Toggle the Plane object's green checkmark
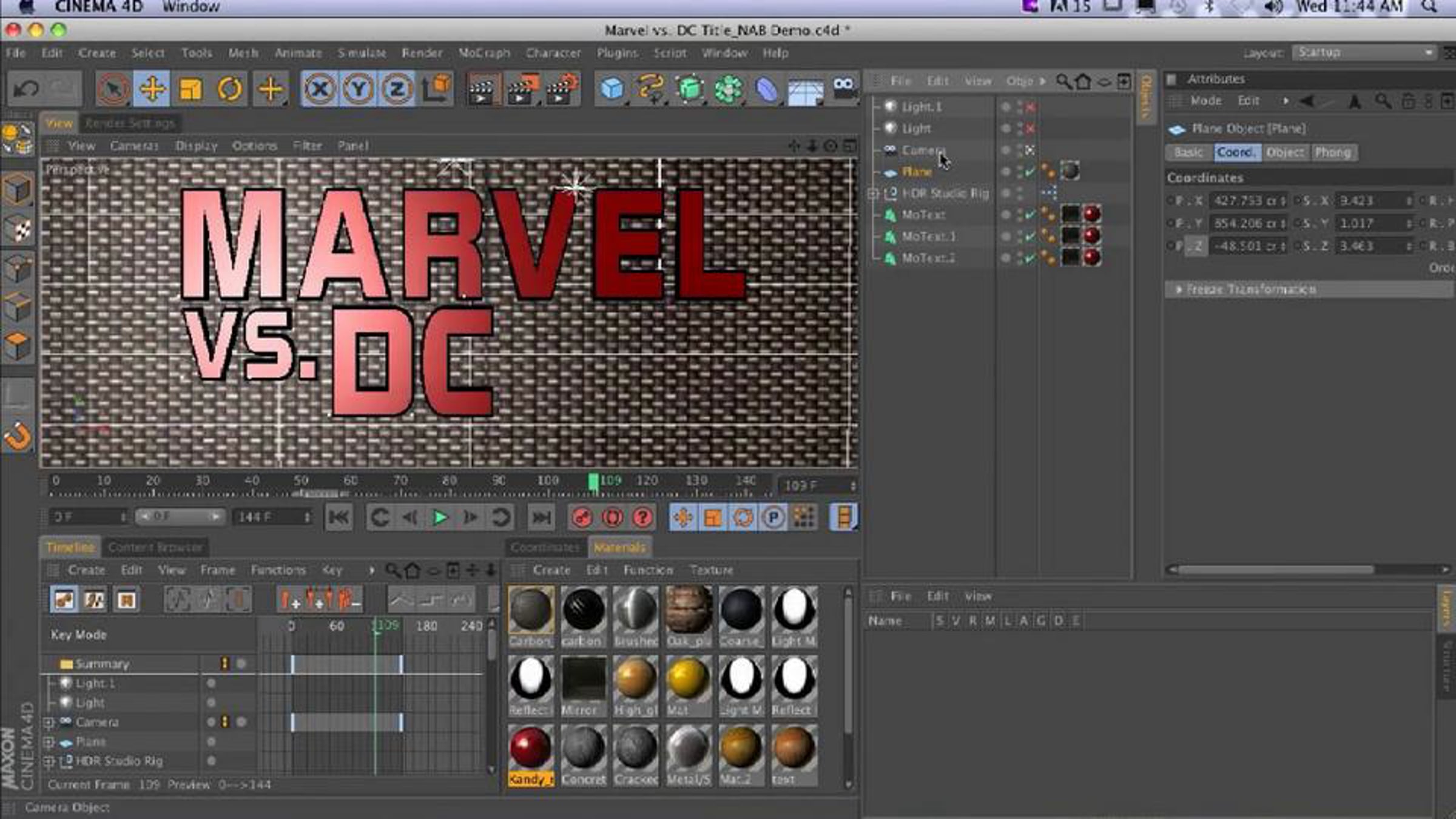The height and width of the screenshot is (819, 1456). [x=1030, y=172]
